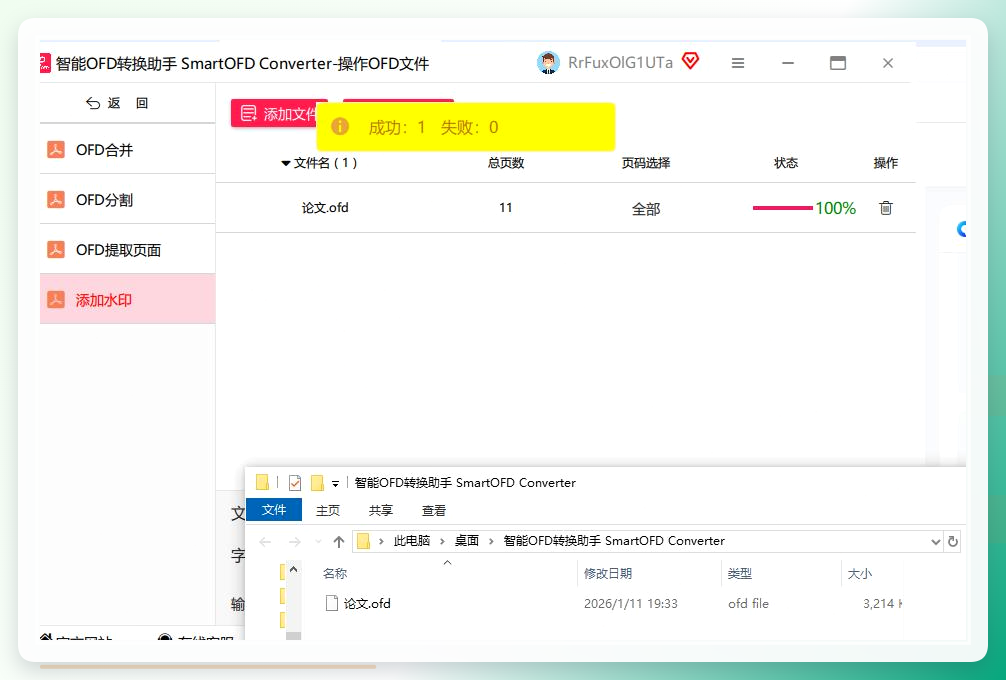This screenshot has width=1006, height=680.
Task: Click the 返回 back arrow button
Action: [117, 103]
